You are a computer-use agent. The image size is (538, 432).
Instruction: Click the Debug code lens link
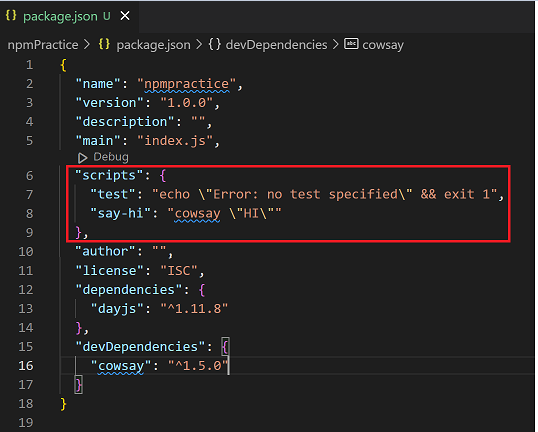(111, 157)
